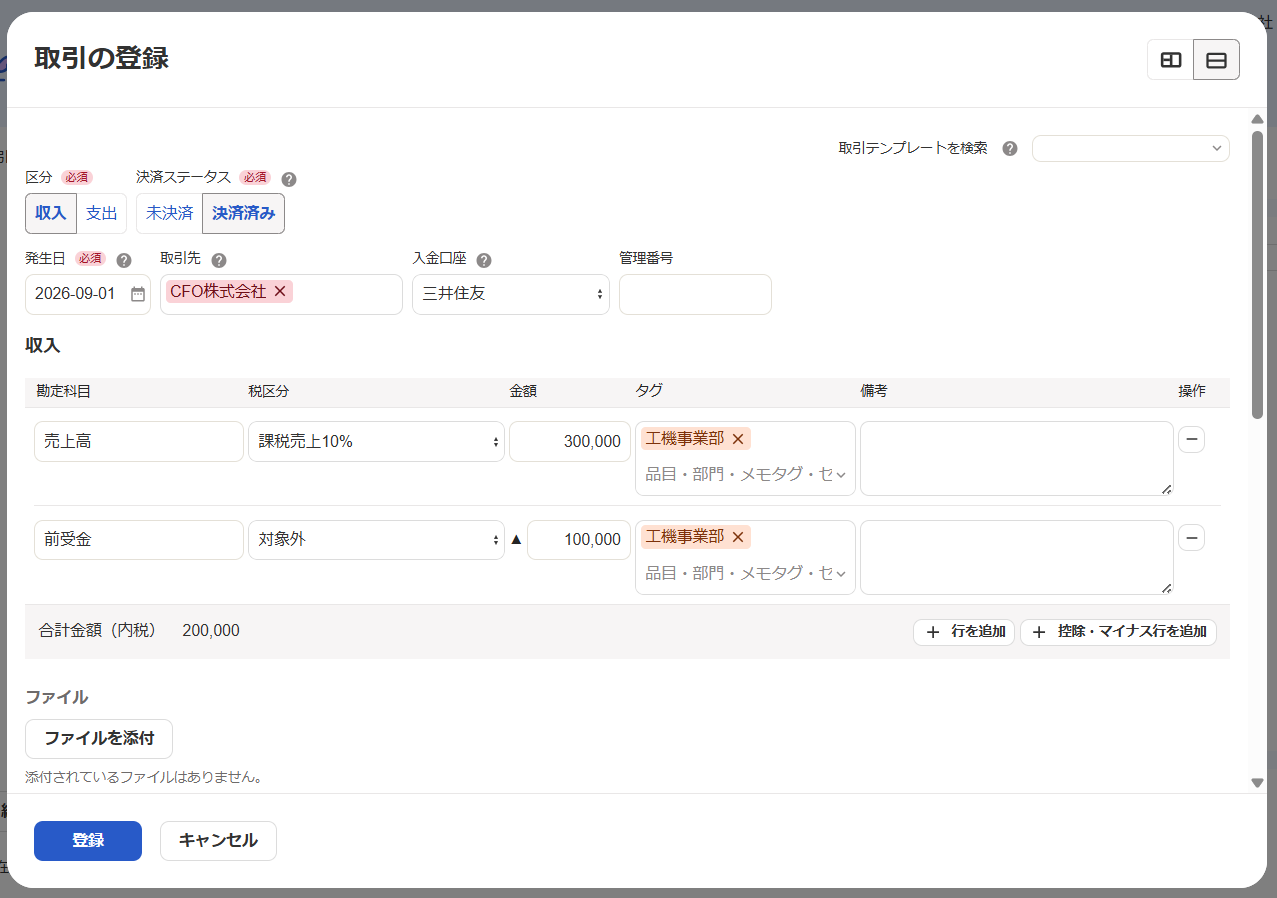The height and width of the screenshot is (898, 1277).
Task: Delete the 前受金 row with minus button
Action: 1191,538
